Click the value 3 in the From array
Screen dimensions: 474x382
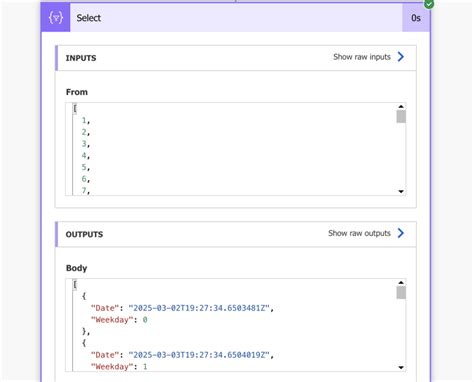pos(84,144)
